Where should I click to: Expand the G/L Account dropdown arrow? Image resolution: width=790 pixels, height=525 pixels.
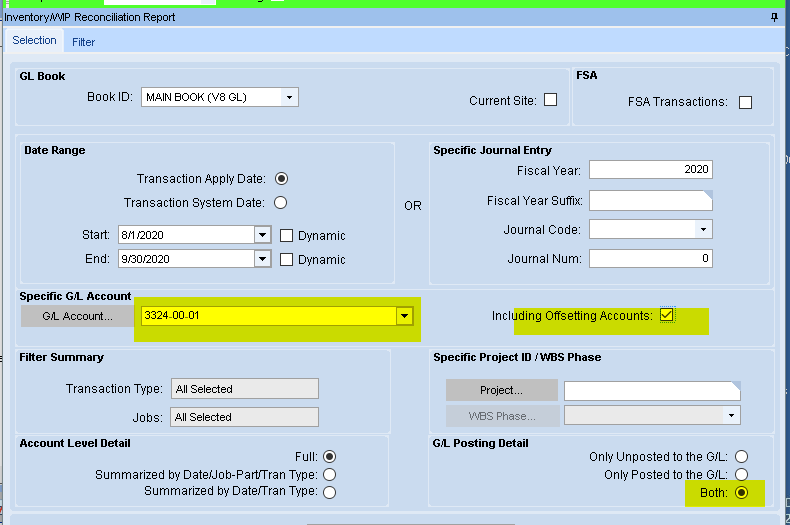pyautogui.click(x=404, y=316)
